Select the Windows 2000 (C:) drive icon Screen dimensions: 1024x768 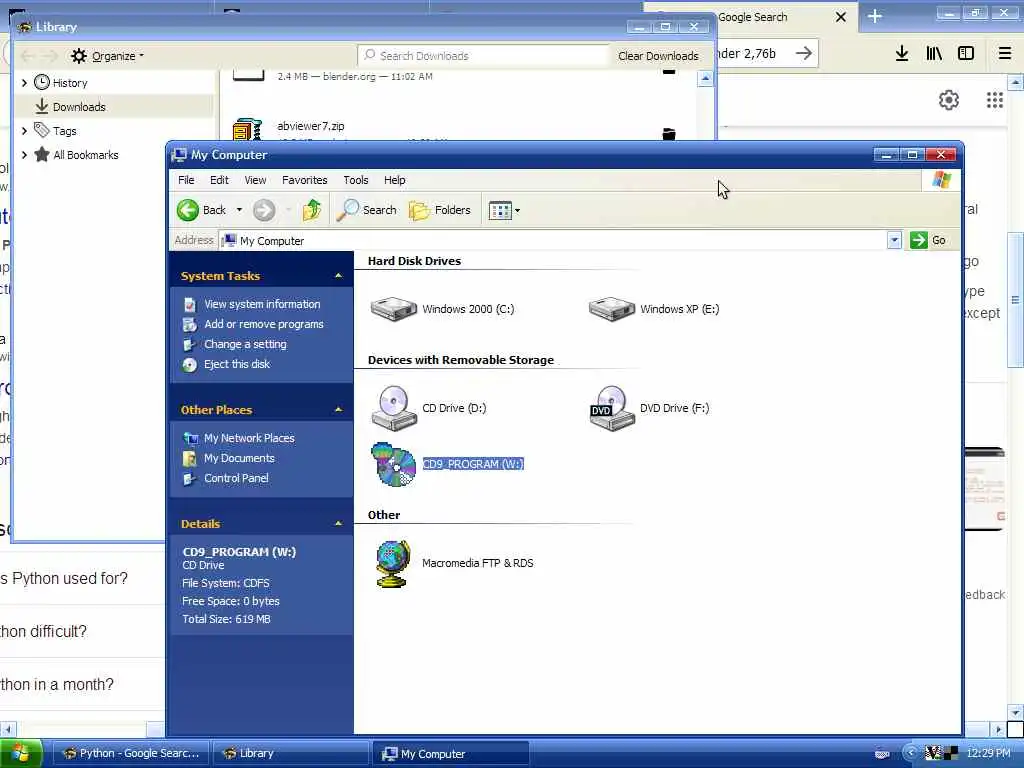[x=393, y=309]
